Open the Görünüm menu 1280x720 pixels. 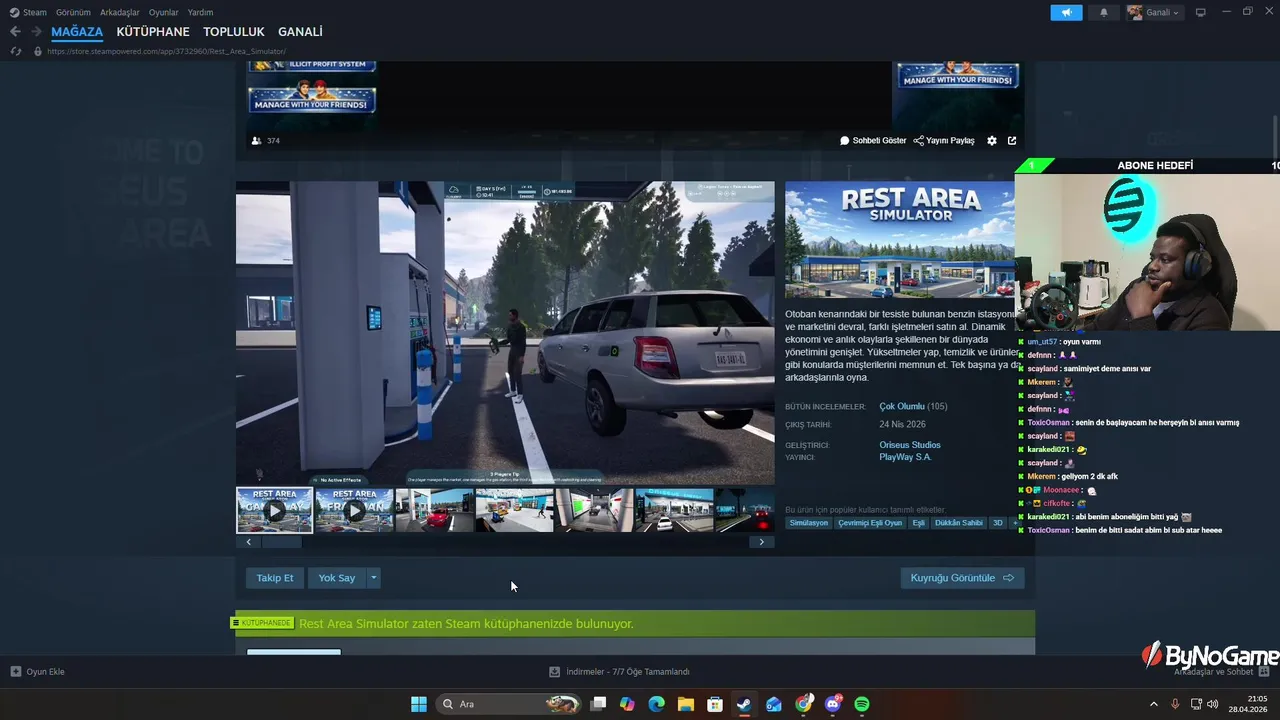click(x=73, y=12)
